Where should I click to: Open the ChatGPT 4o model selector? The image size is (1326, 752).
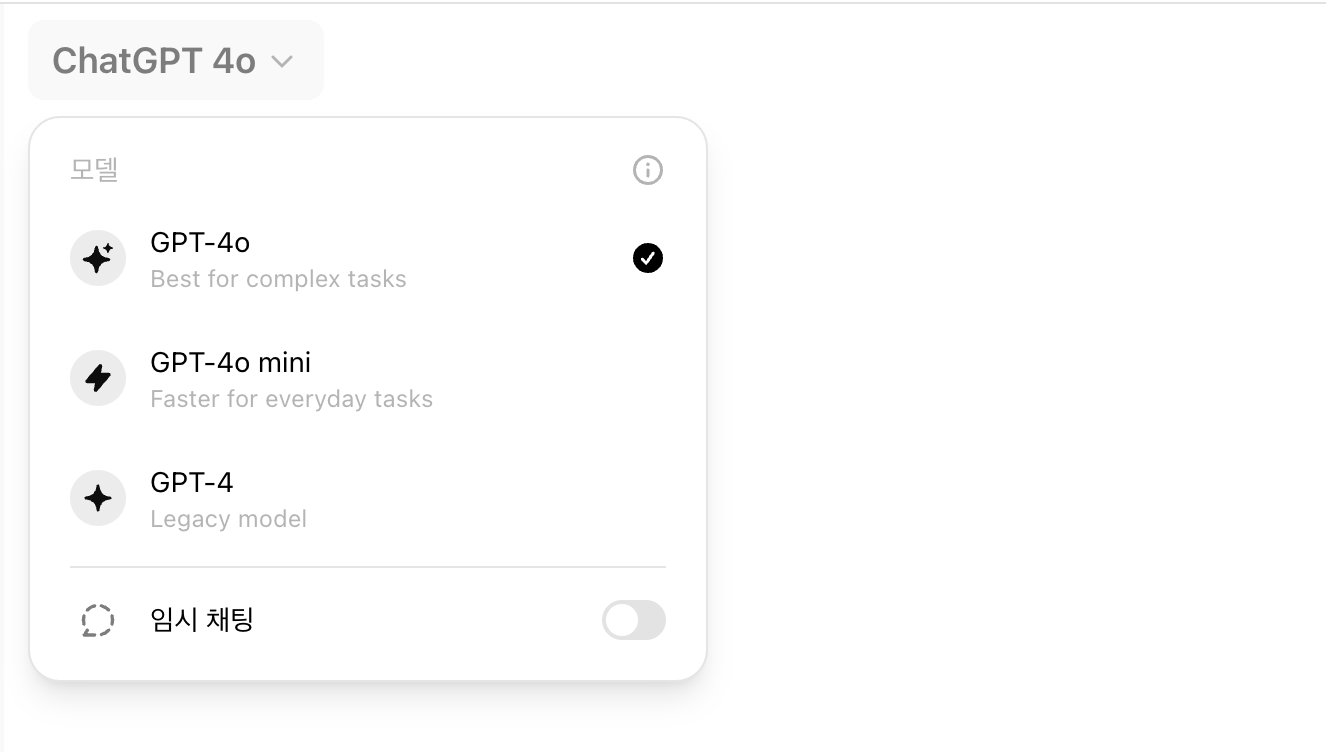(176, 61)
